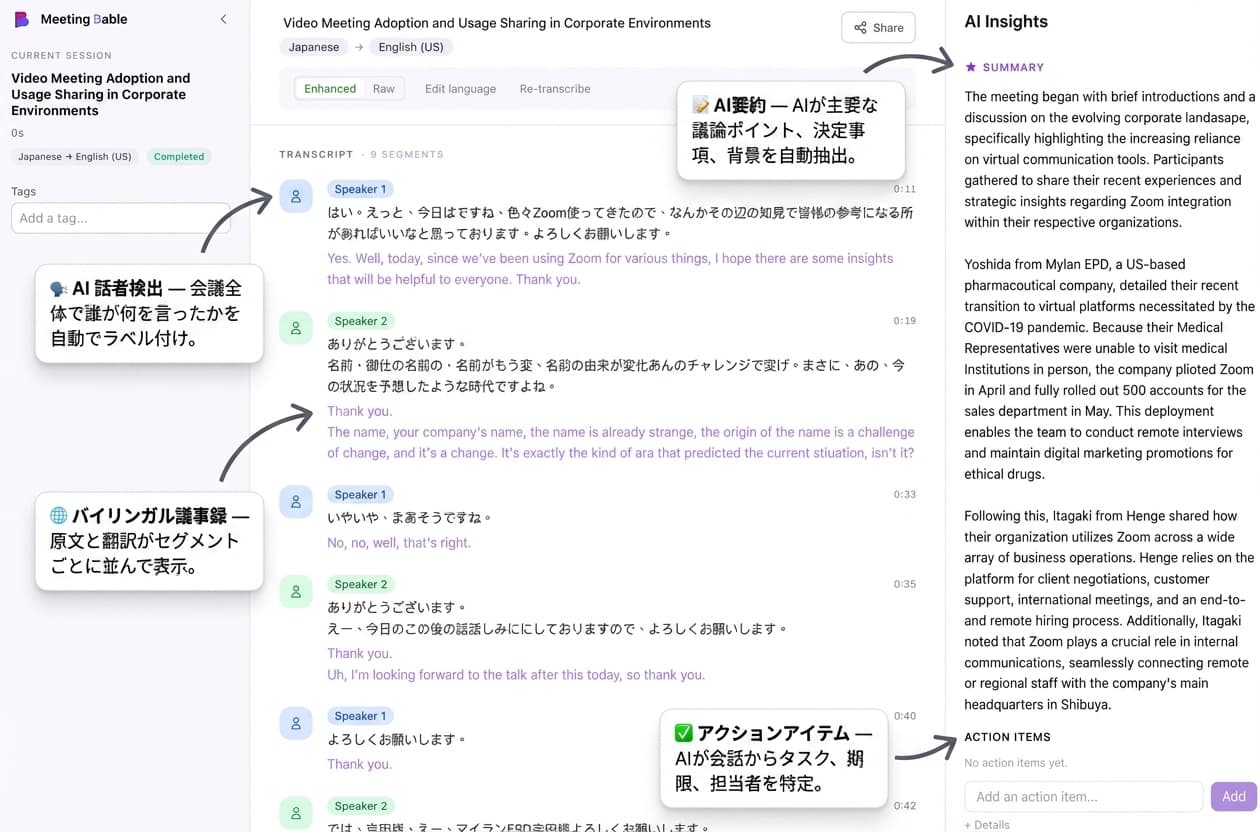Select the Enhanced transcript tab
Image resolution: width=1260 pixels, height=832 pixels.
point(330,88)
